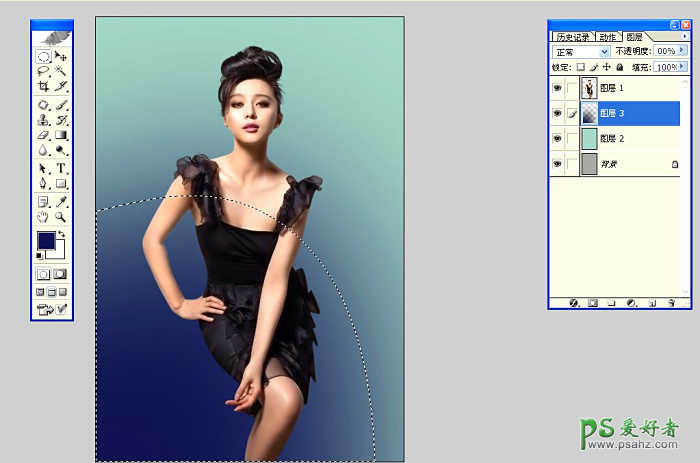Delete layer using trash icon
700x463 pixels.
(672, 301)
